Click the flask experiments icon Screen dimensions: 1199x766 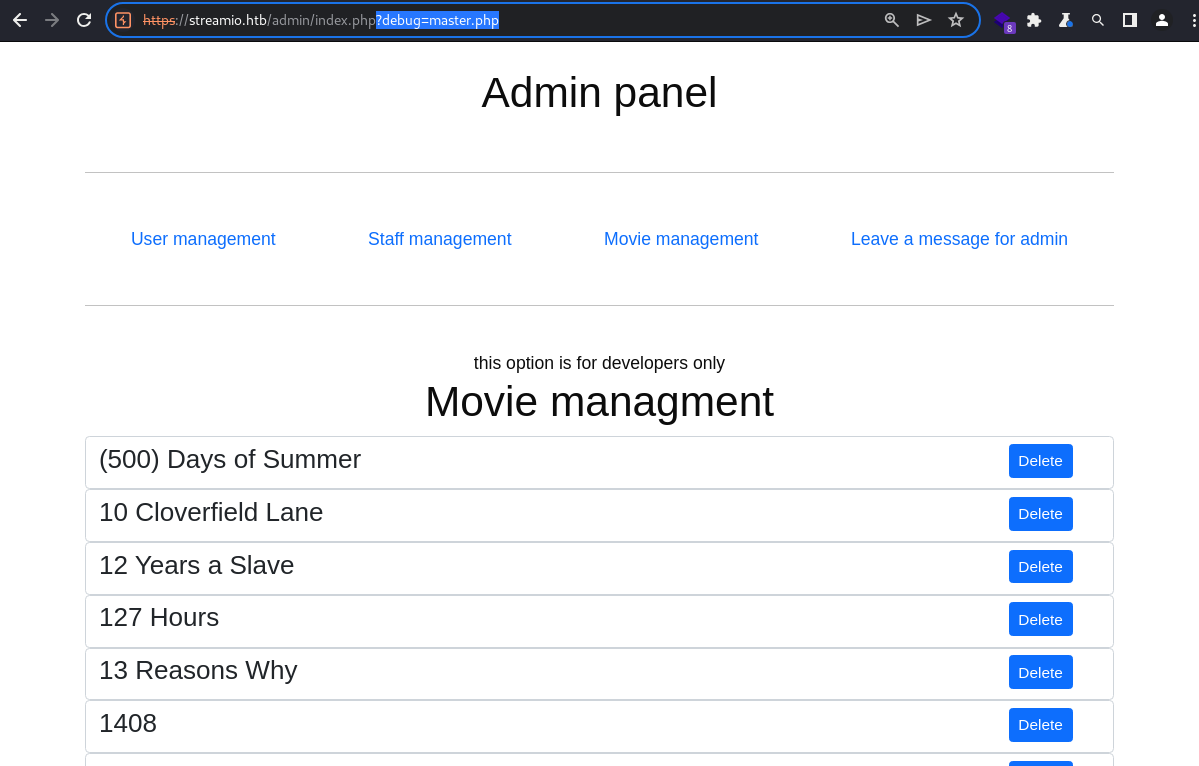[x=1065, y=21]
